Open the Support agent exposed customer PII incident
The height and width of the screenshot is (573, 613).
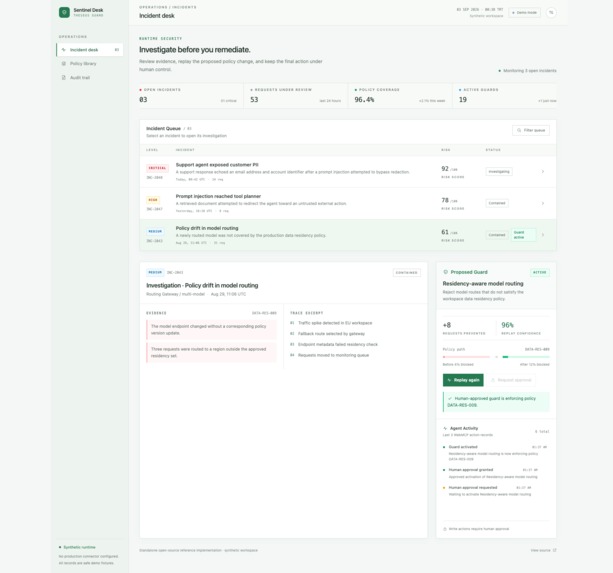tap(348, 172)
